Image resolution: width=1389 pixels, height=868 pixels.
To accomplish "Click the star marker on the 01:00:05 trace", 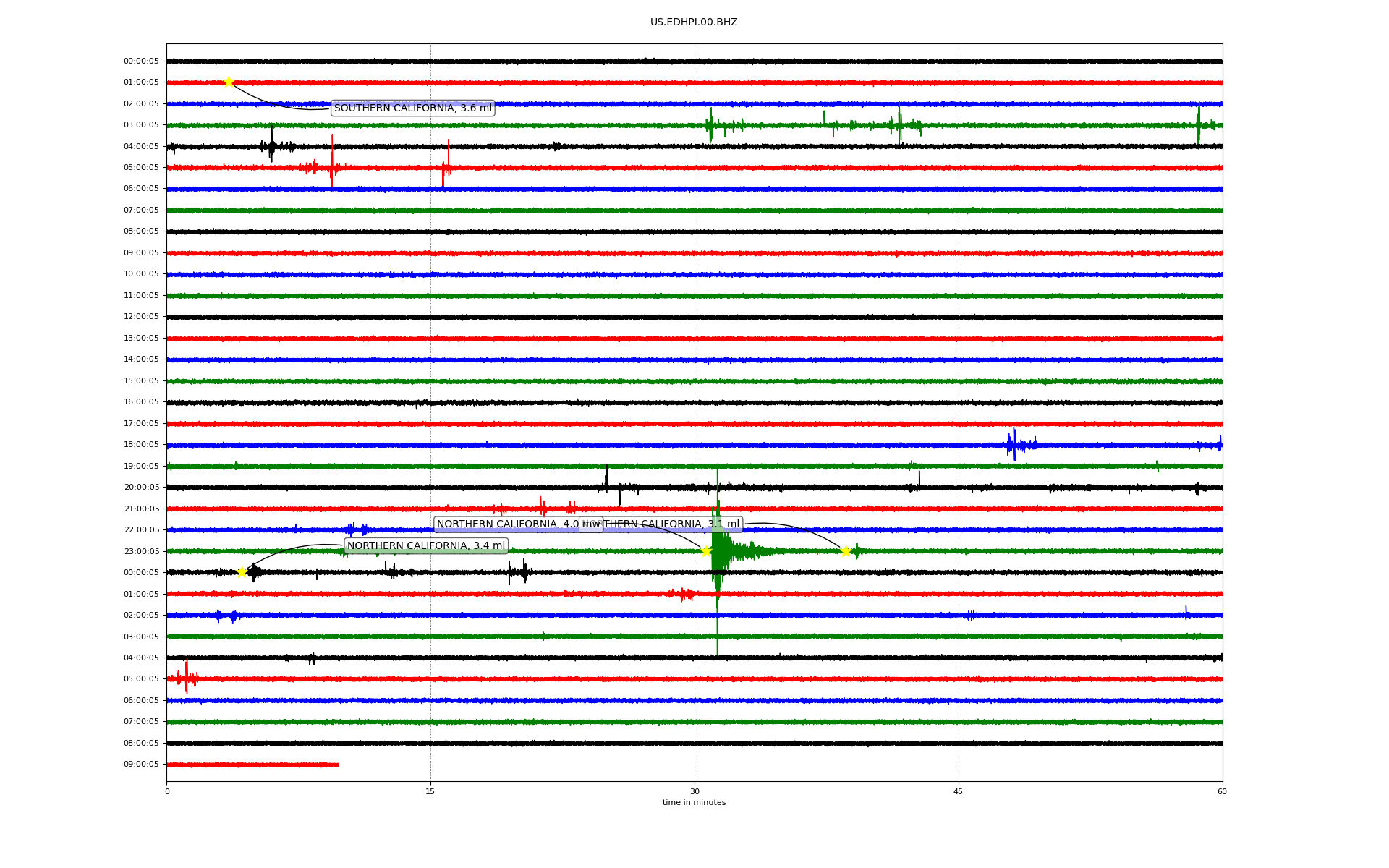I will [229, 82].
